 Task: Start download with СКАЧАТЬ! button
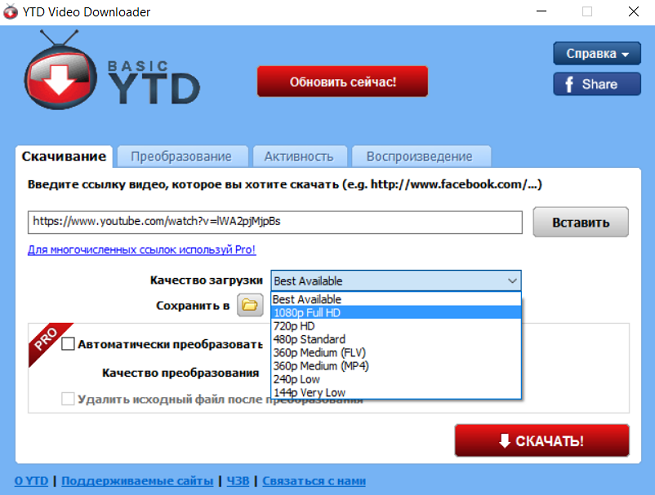[542, 441]
